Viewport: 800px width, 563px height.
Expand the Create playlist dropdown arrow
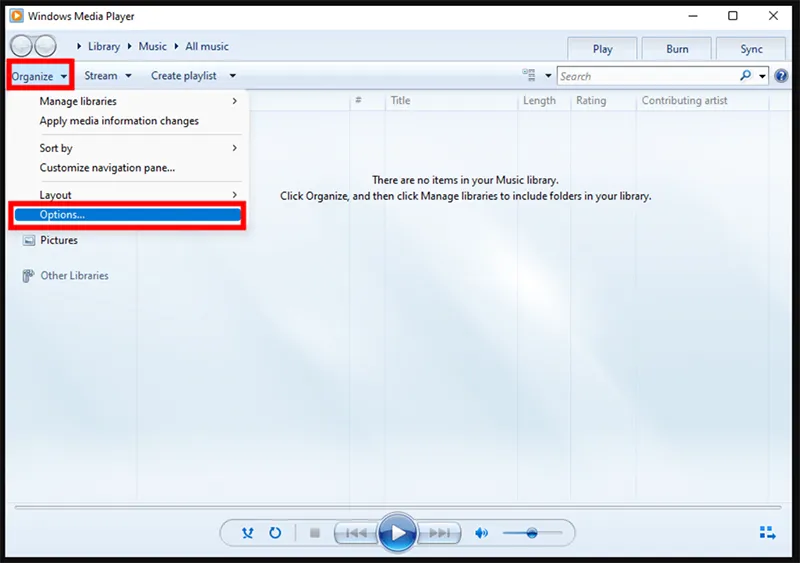(233, 76)
